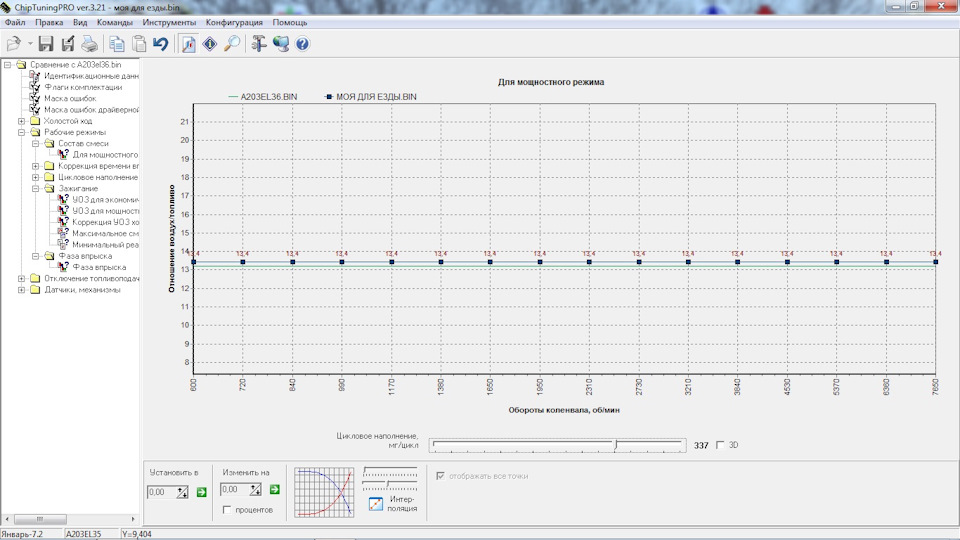This screenshot has width=960, height=540.
Task: Click the Undo arrow icon
Action: click(160, 44)
